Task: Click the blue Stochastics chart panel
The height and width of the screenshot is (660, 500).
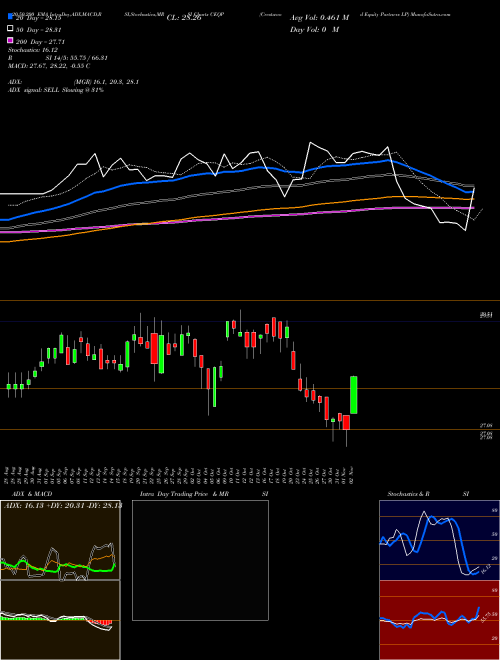Action: click(x=439, y=540)
